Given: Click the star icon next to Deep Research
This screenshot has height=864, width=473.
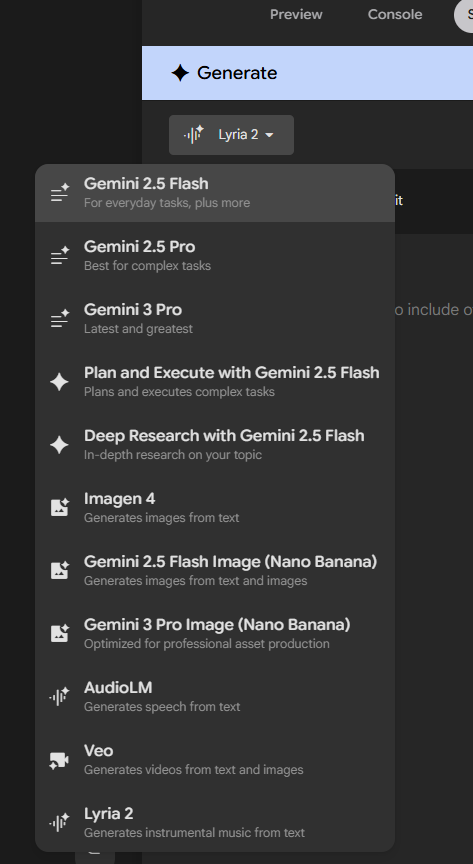Looking at the screenshot, I should pyautogui.click(x=60, y=445).
